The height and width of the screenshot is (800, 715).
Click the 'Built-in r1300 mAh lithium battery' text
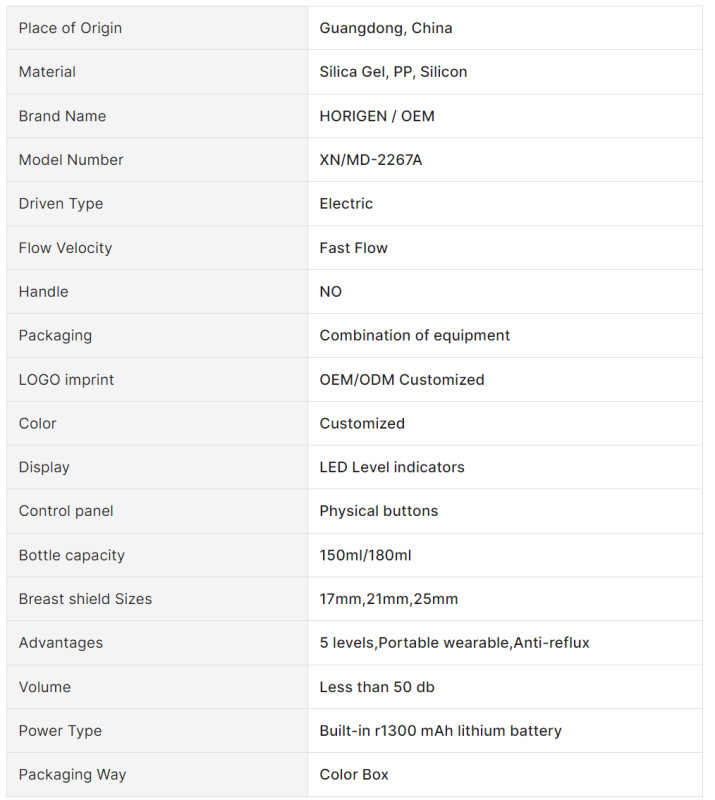click(x=440, y=731)
